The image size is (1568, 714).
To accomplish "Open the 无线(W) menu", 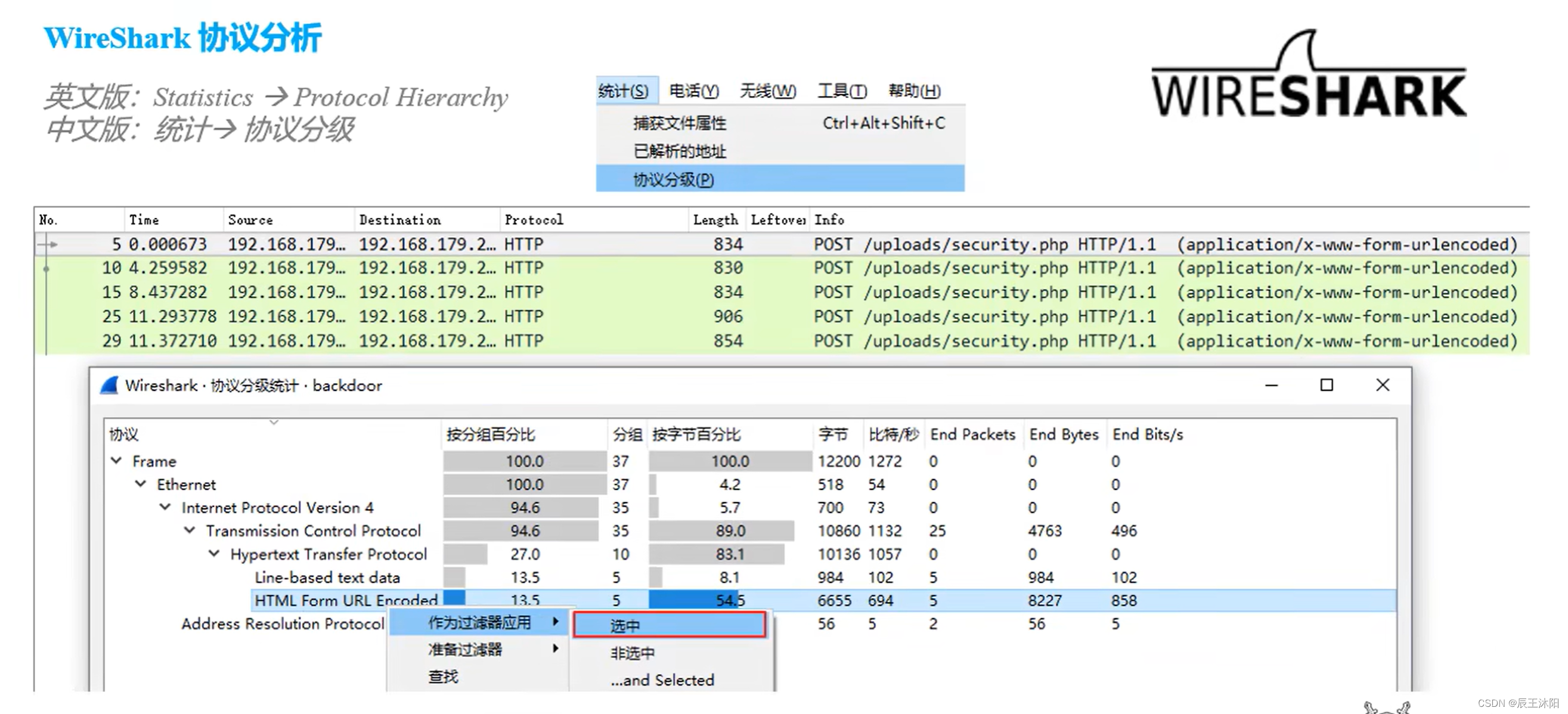I will click(767, 91).
